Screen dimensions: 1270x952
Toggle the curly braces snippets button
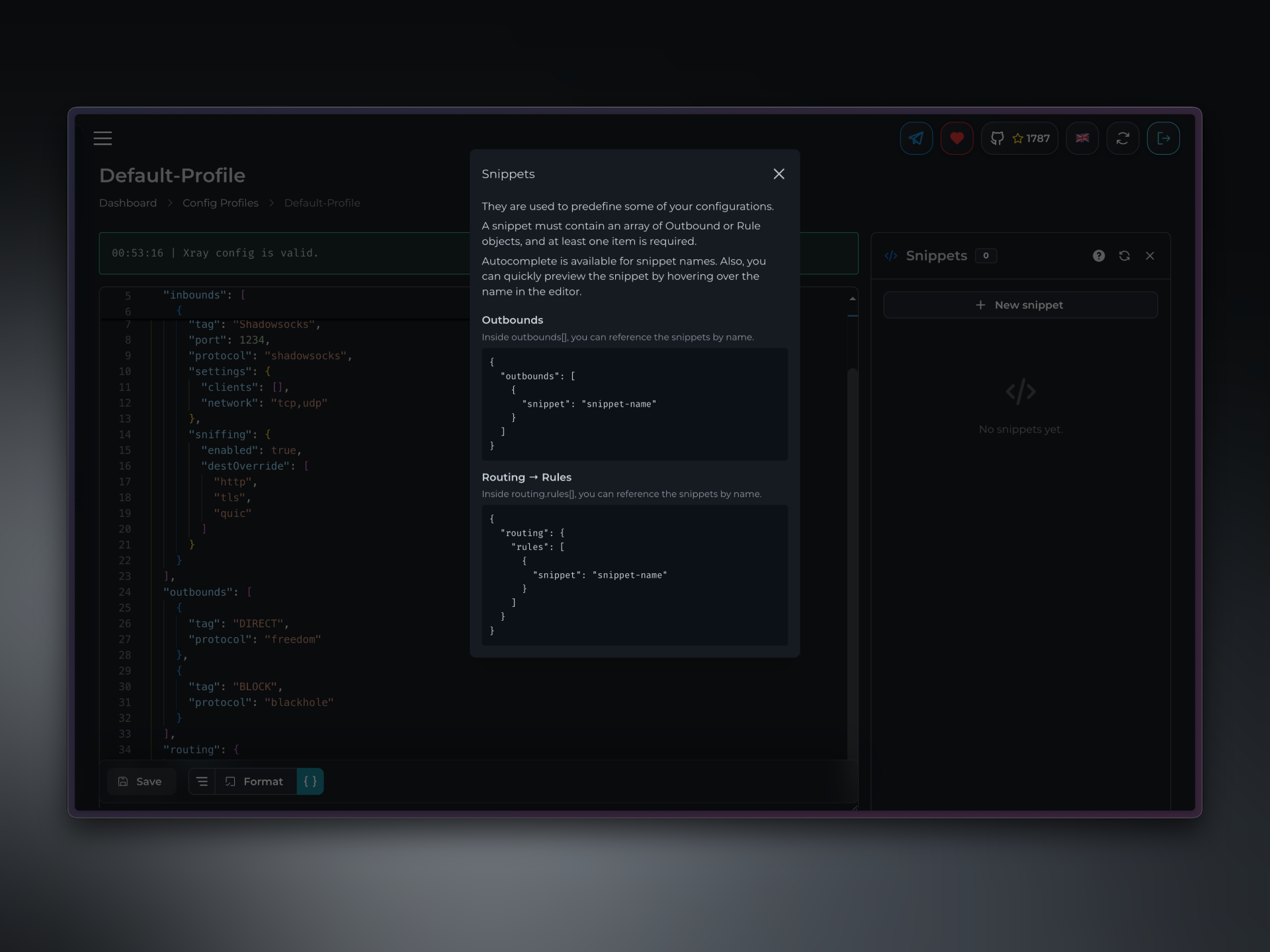[310, 781]
